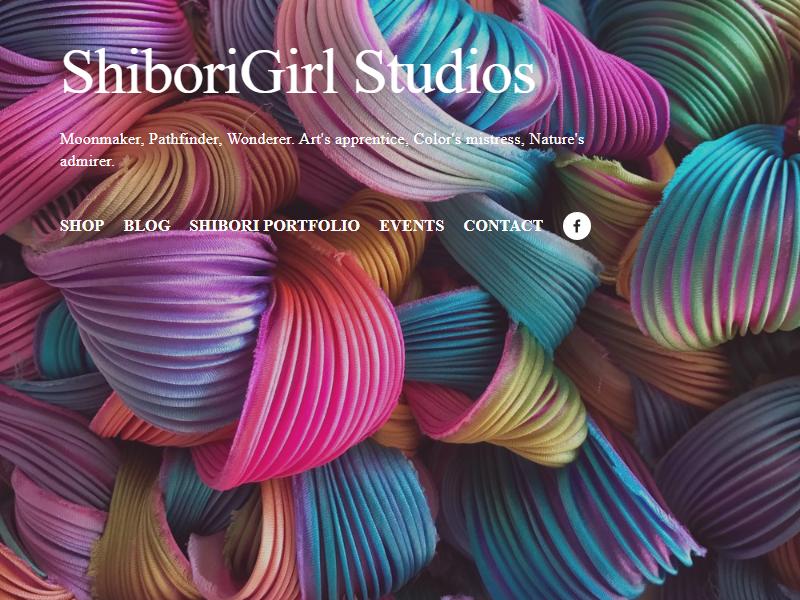Click the word "Nature's" in the tagline
800x600 pixels.
click(557, 139)
